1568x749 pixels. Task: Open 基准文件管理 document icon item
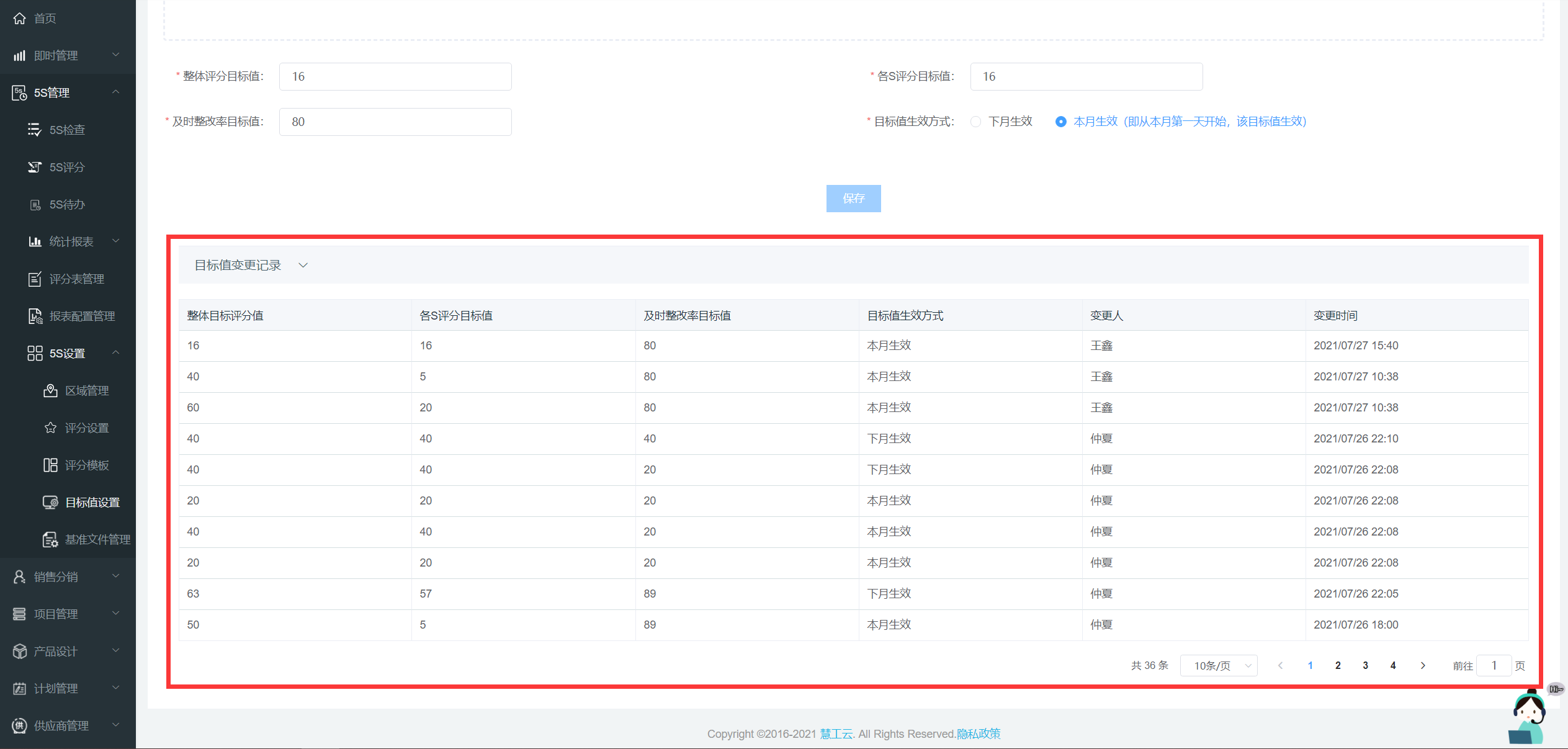51,539
